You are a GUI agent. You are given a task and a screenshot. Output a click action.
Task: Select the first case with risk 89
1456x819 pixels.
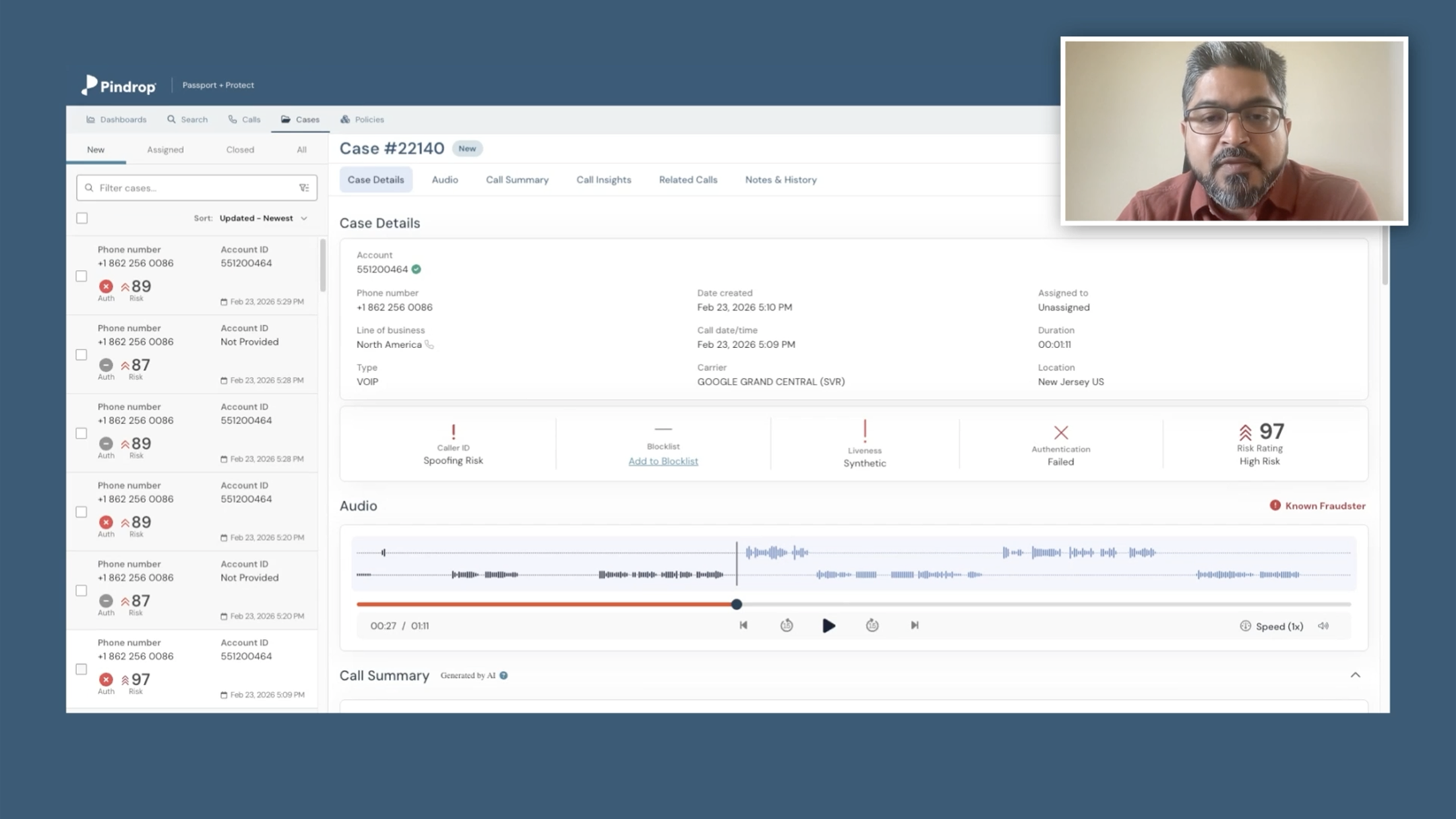click(81, 276)
